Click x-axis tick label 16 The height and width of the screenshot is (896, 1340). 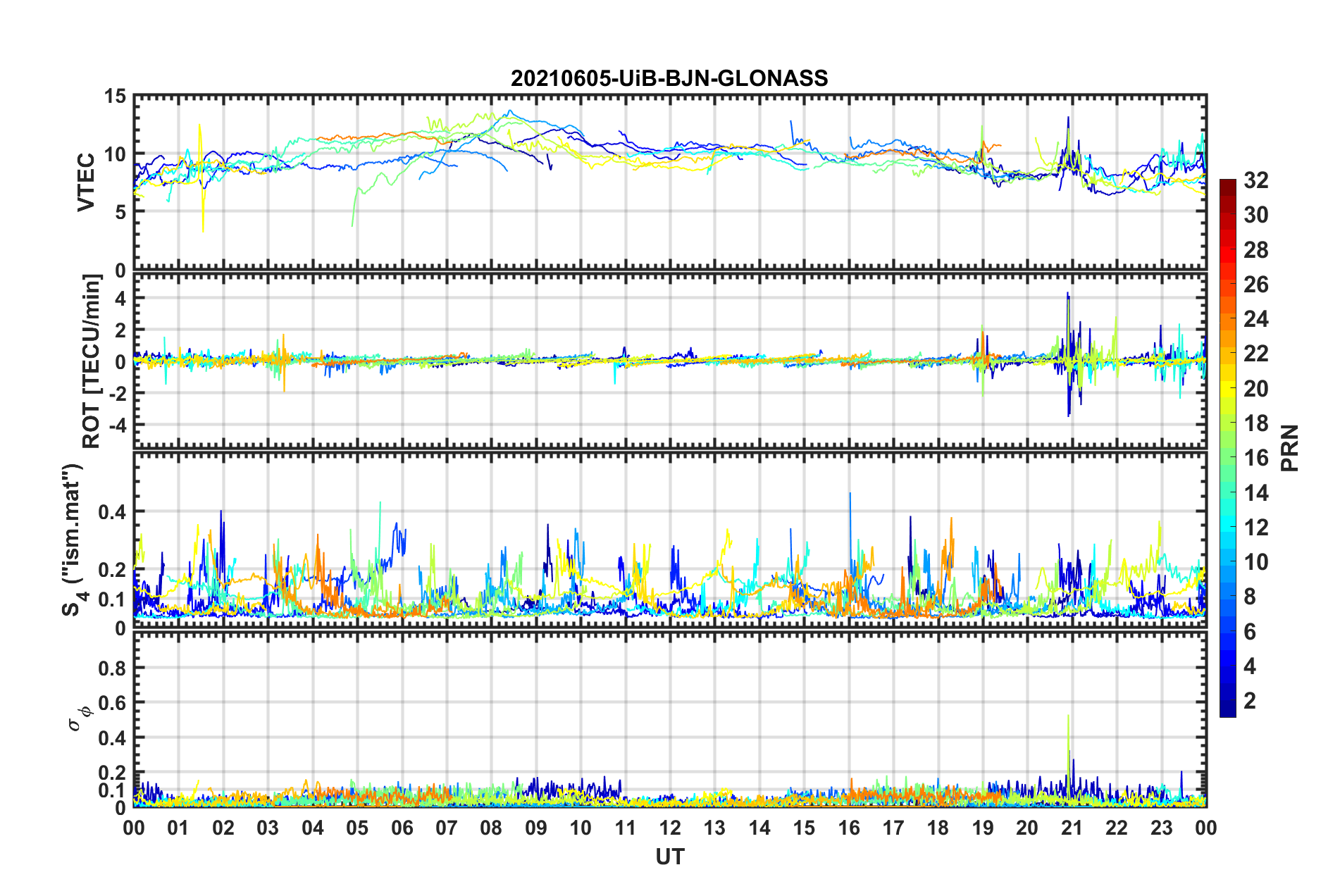pos(849,828)
